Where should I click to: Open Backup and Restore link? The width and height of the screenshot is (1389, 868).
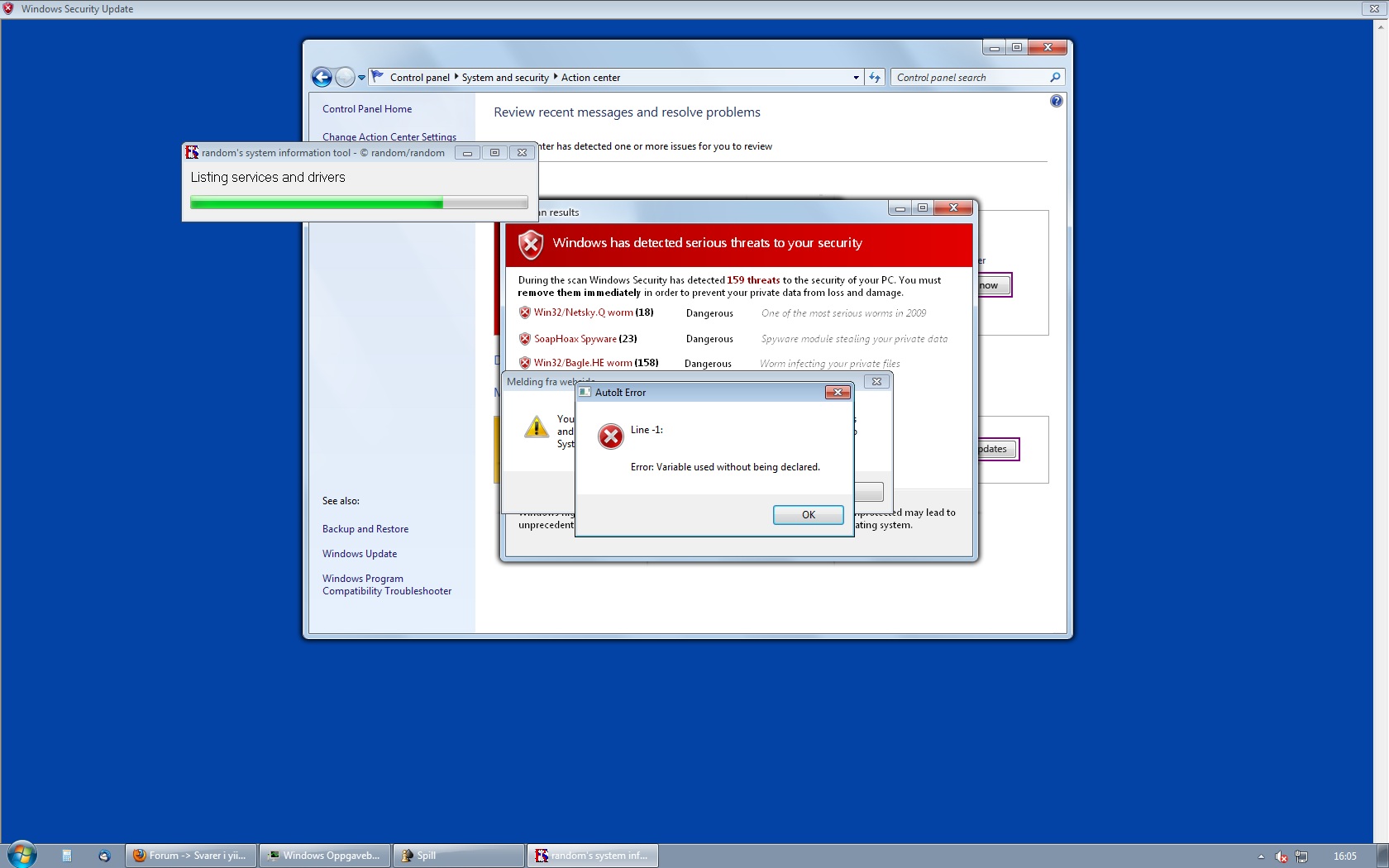point(365,529)
